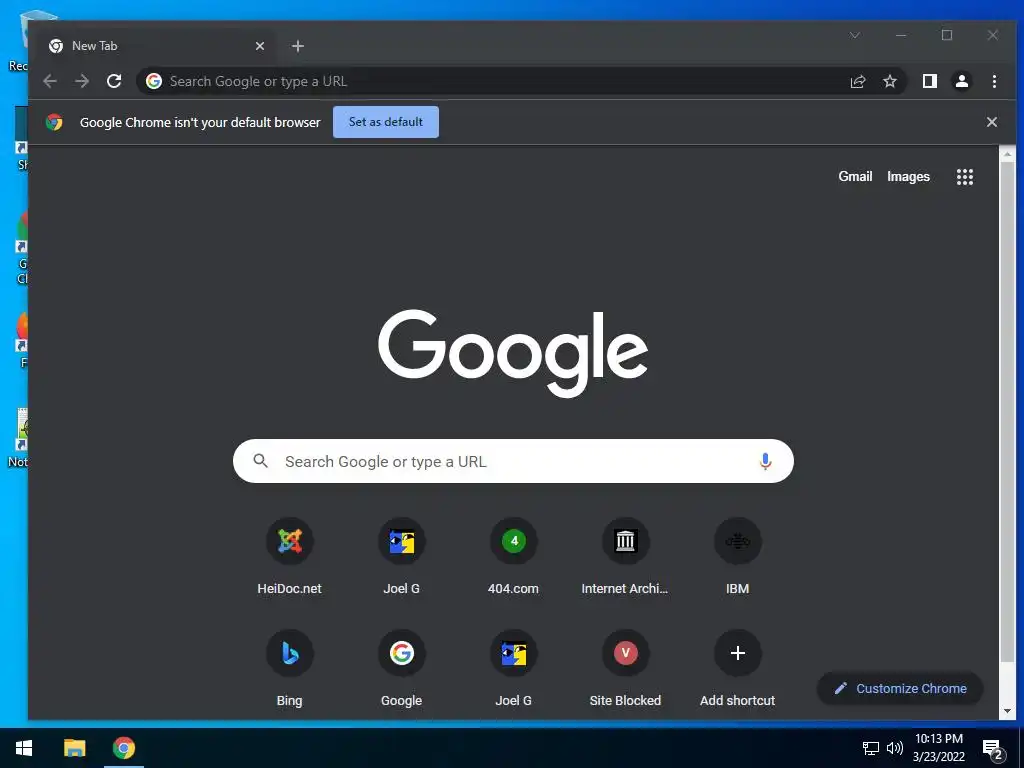Open File Explorer from taskbar
Image resolution: width=1024 pixels, height=768 pixels.
[74, 748]
